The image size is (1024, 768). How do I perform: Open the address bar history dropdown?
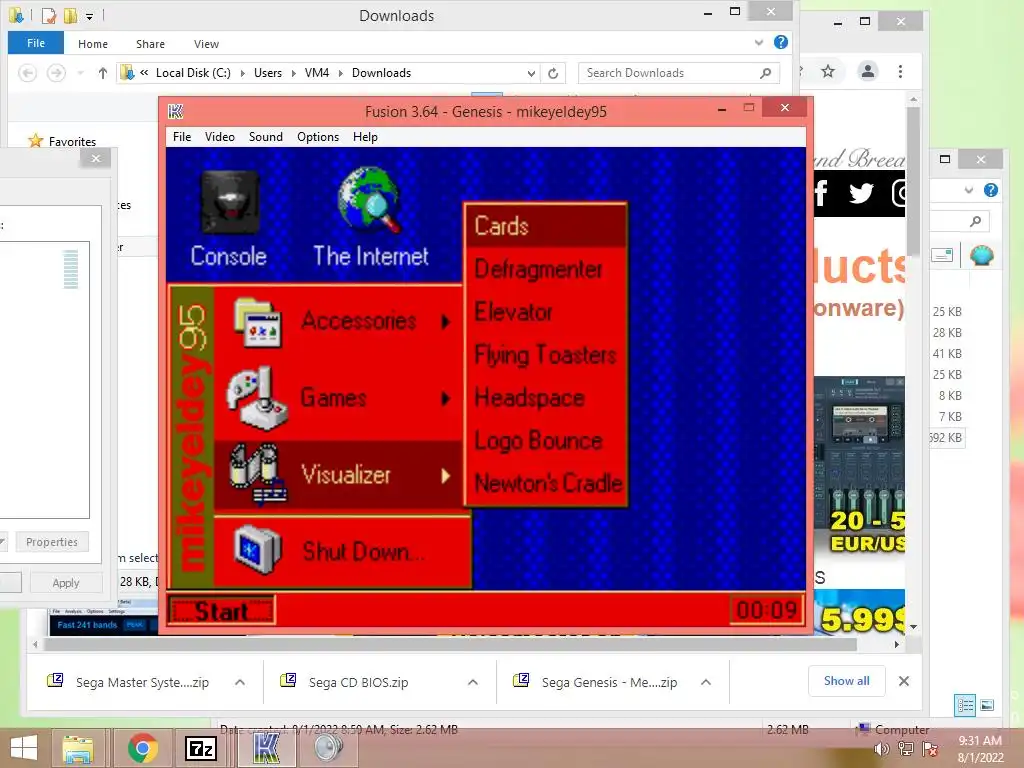[532, 73]
